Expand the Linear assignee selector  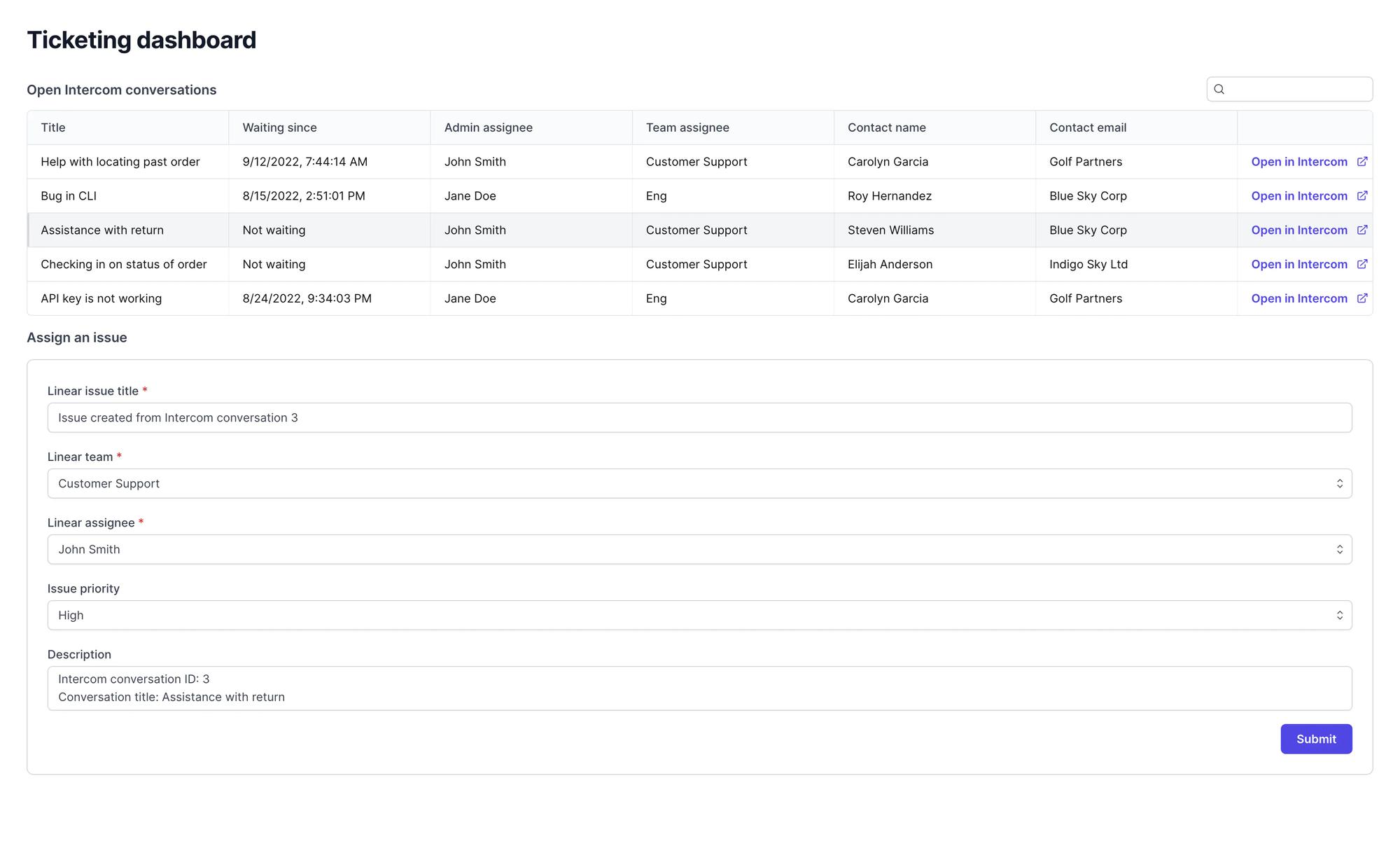coord(699,549)
